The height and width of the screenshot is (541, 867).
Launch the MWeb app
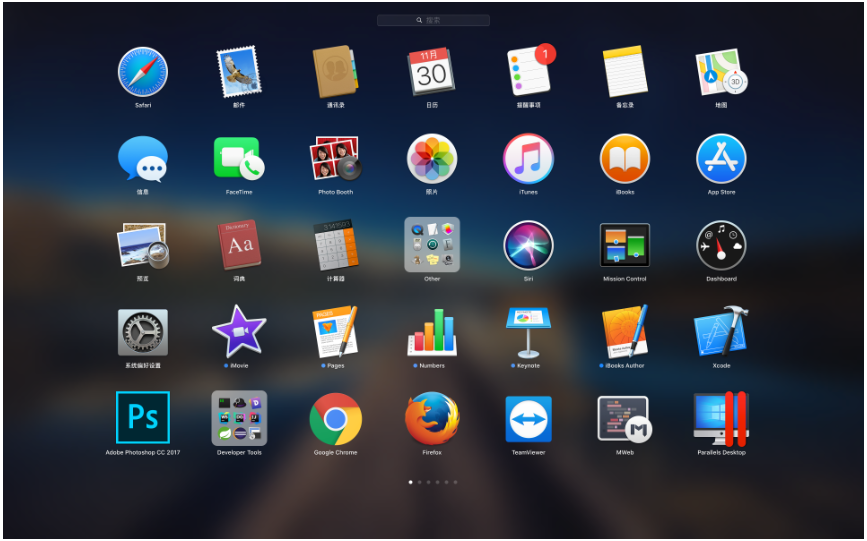click(625, 419)
